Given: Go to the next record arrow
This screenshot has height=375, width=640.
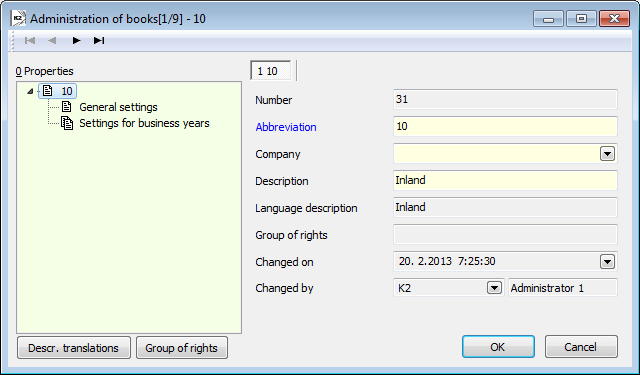Looking at the screenshot, I should [x=76, y=40].
